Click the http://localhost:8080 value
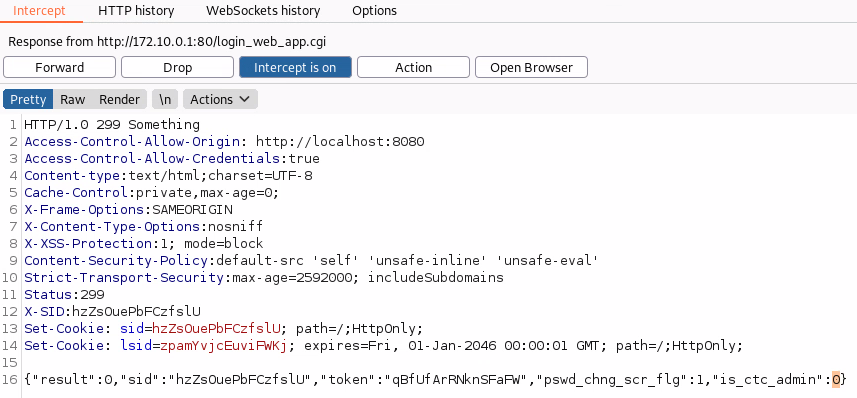The width and height of the screenshot is (857, 398). [x=340, y=142]
